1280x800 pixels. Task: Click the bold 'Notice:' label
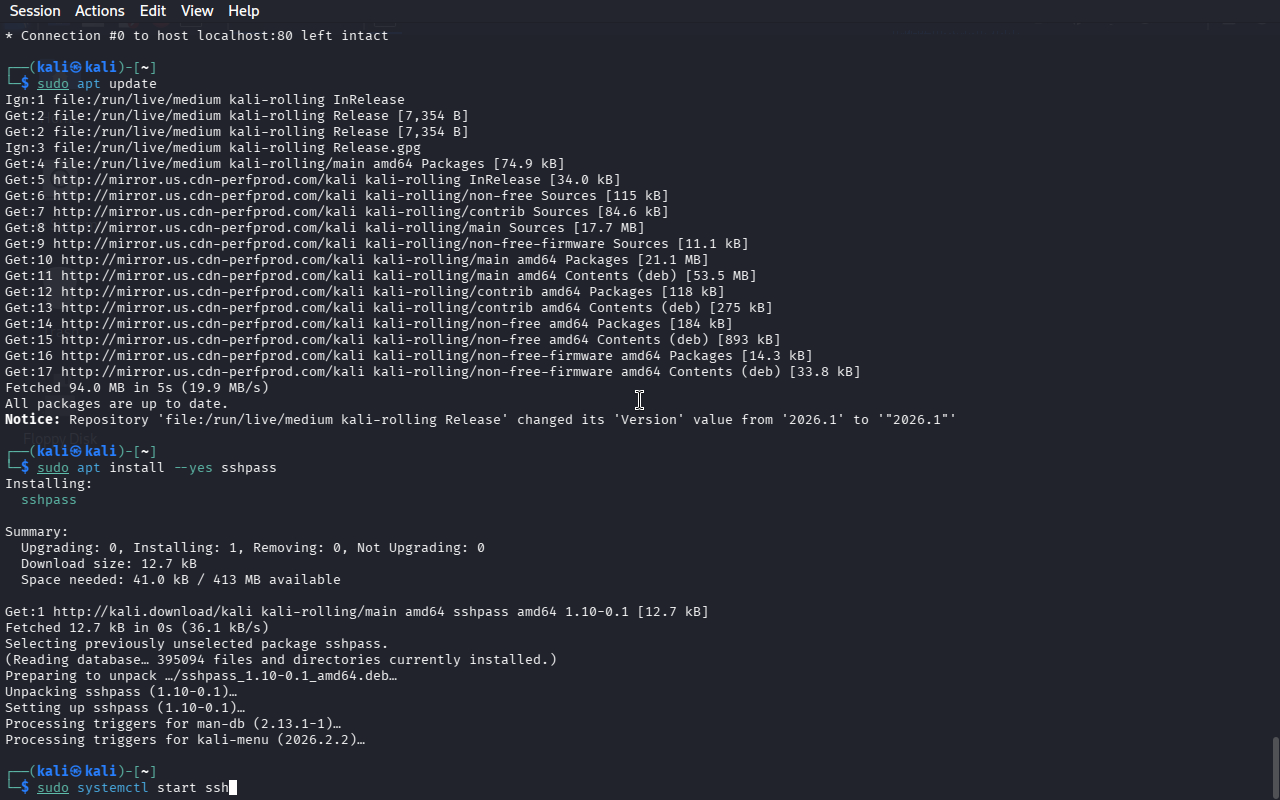click(33, 420)
